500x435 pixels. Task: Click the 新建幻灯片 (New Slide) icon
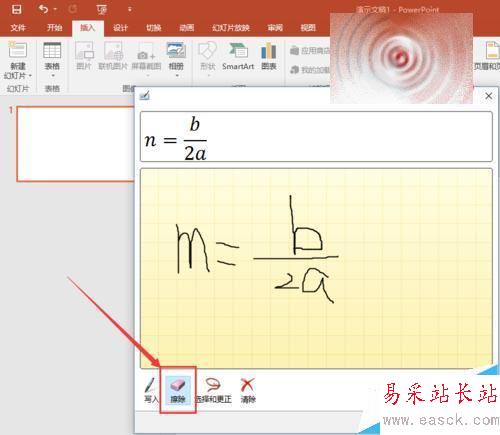click(x=18, y=50)
